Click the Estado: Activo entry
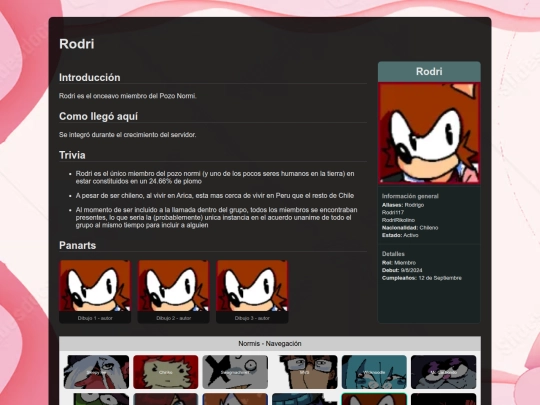Viewport: 540px width, 405px height. (x=400, y=235)
